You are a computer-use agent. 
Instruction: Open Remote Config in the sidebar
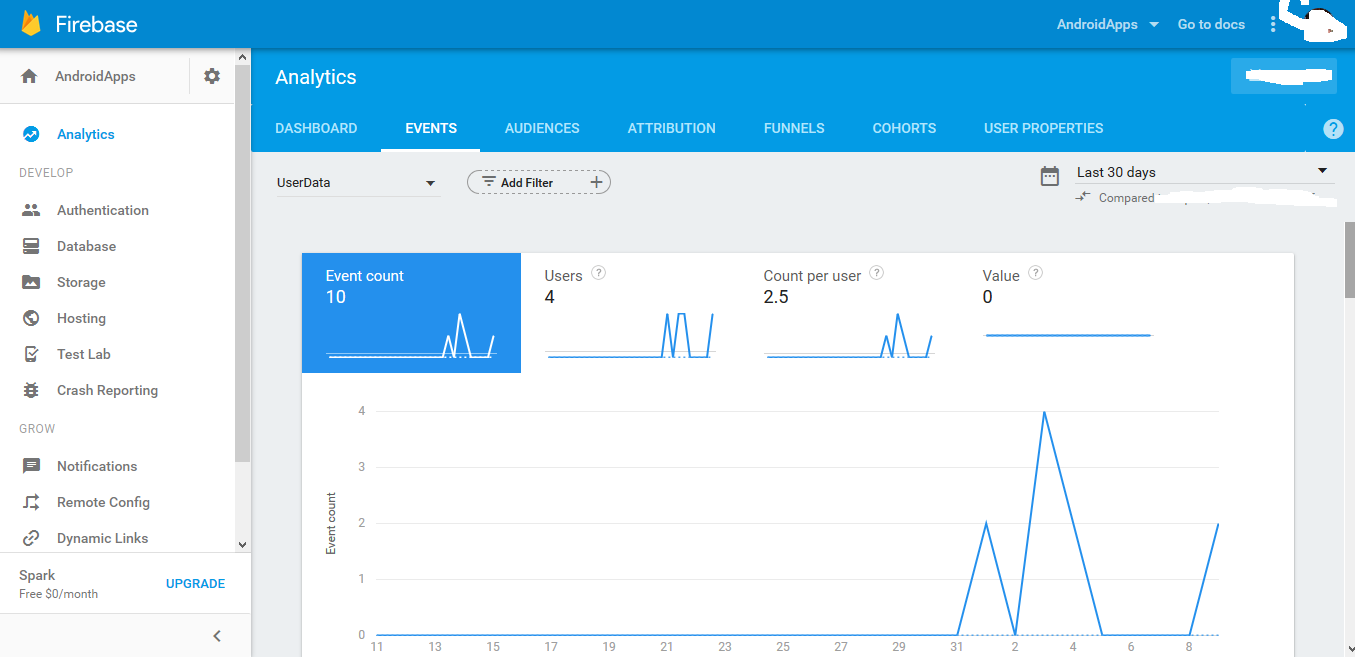coord(103,502)
